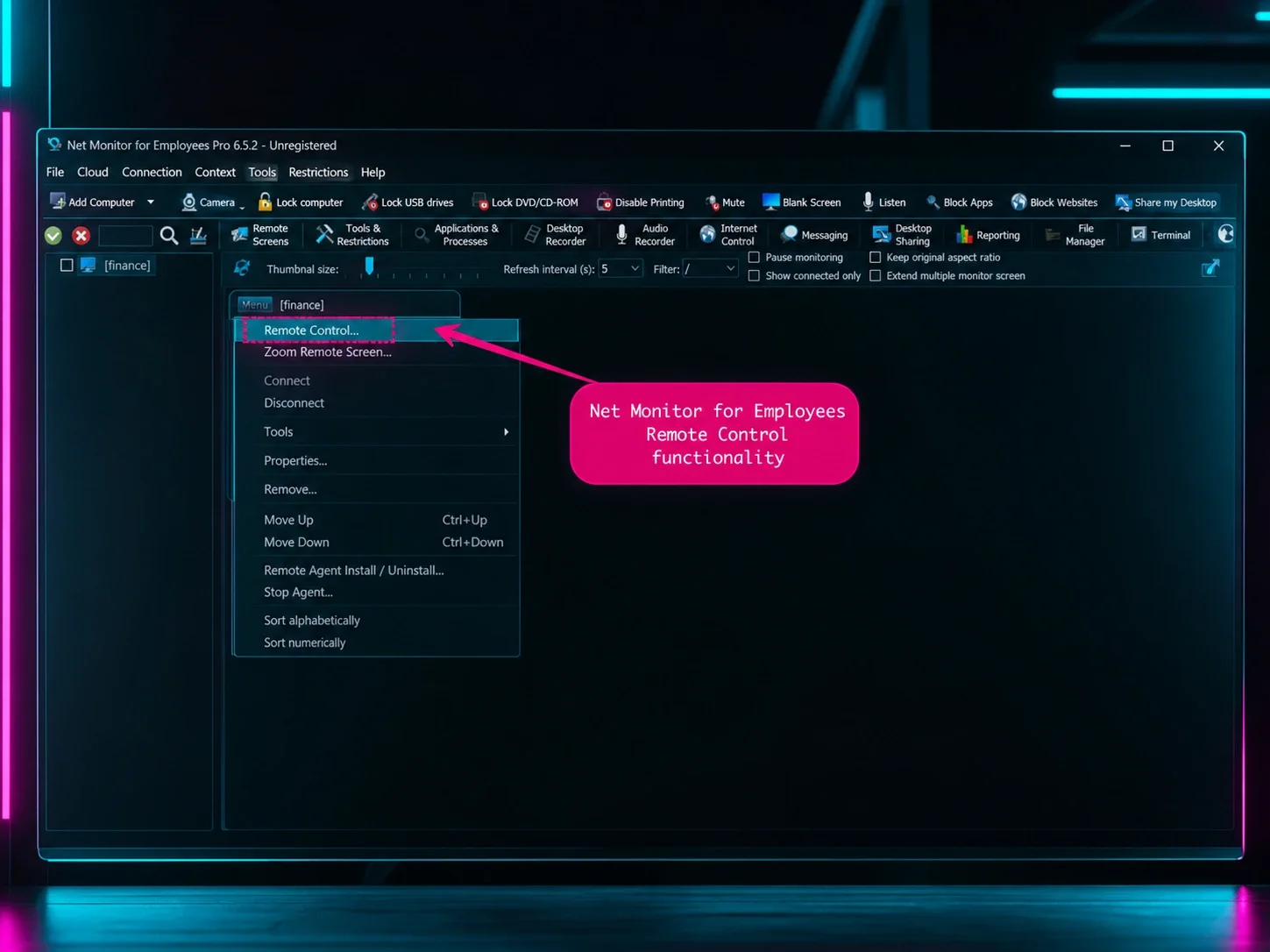This screenshot has height=952, width=1270.
Task: Lock DVD/CD-ROM drives
Action: click(x=525, y=202)
